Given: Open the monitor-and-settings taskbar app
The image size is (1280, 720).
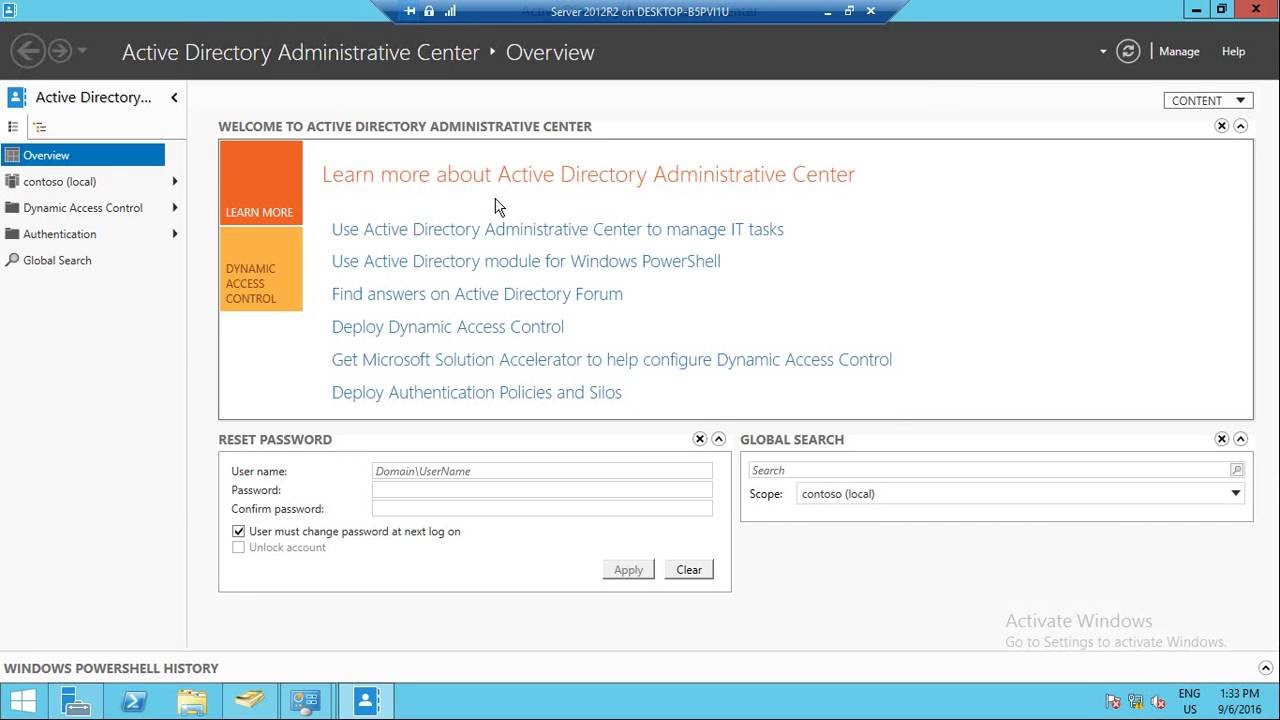Looking at the screenshot, I should pyautogui.click(x=305, y=701).
